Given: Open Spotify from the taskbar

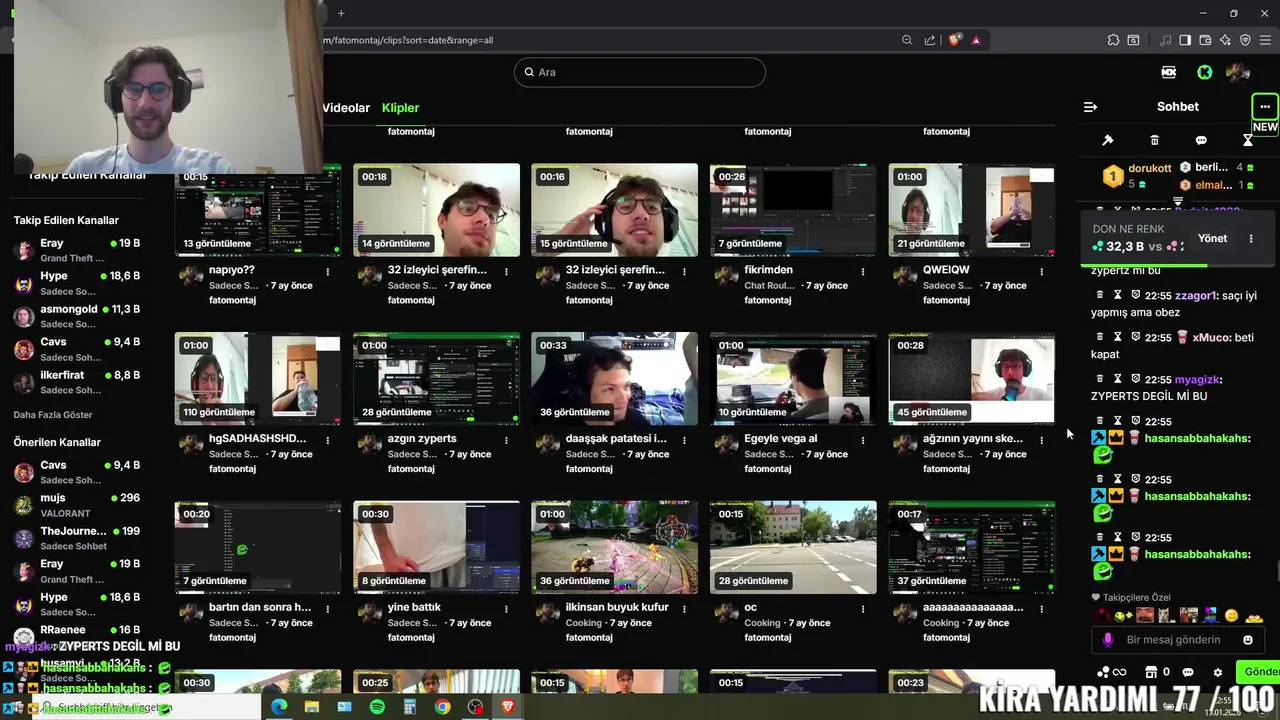Looking at the screenshot, I should coord(377,707).
